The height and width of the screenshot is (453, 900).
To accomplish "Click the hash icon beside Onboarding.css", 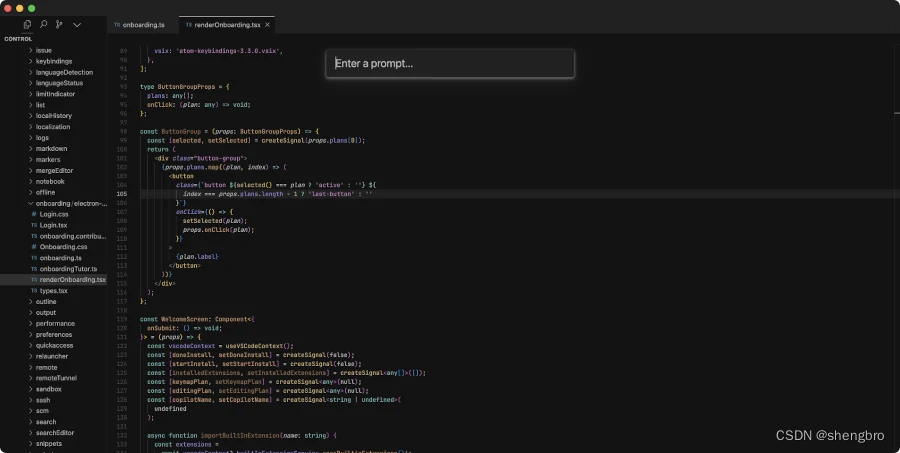I will [x=34, y=247].
